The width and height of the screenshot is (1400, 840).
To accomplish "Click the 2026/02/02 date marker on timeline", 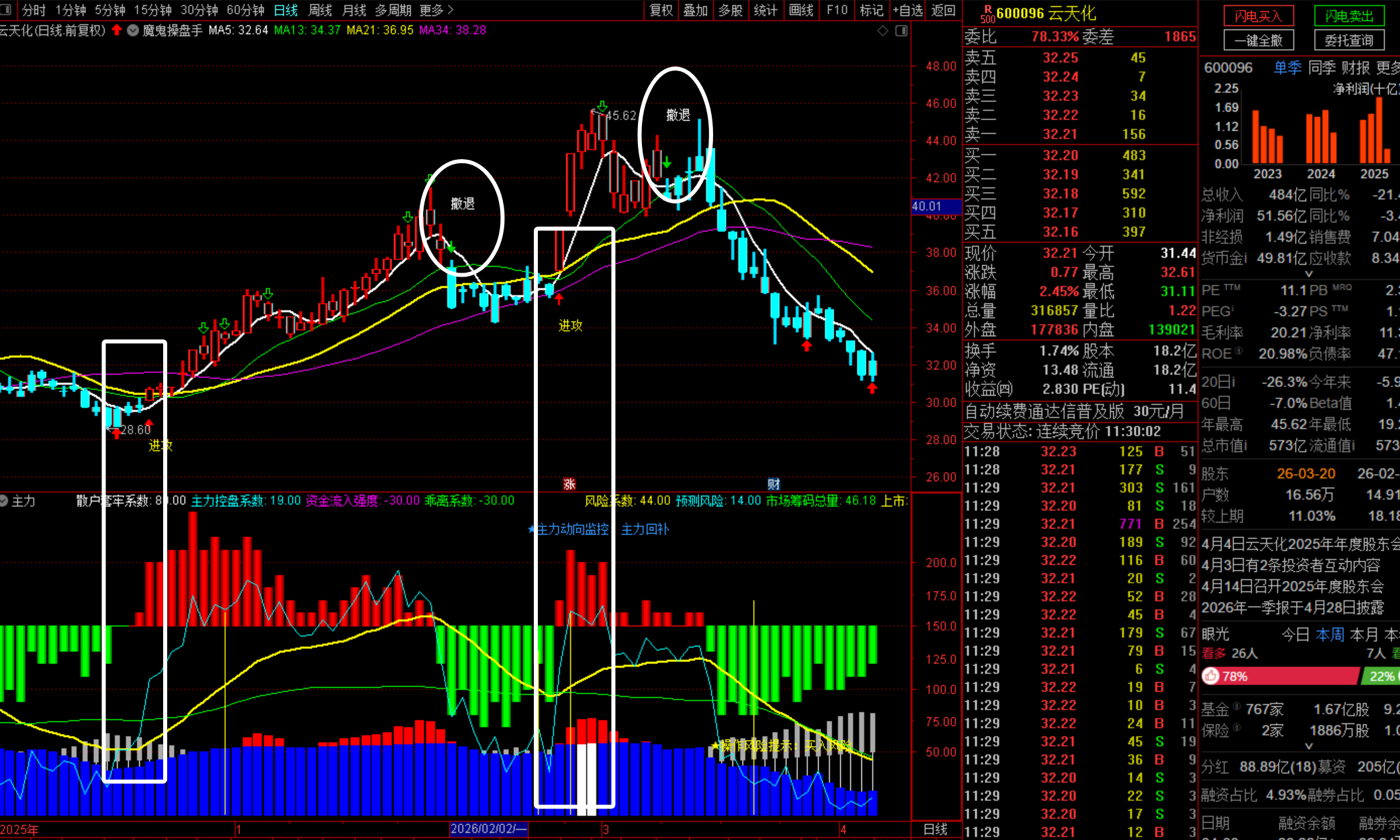I will 488,829.
